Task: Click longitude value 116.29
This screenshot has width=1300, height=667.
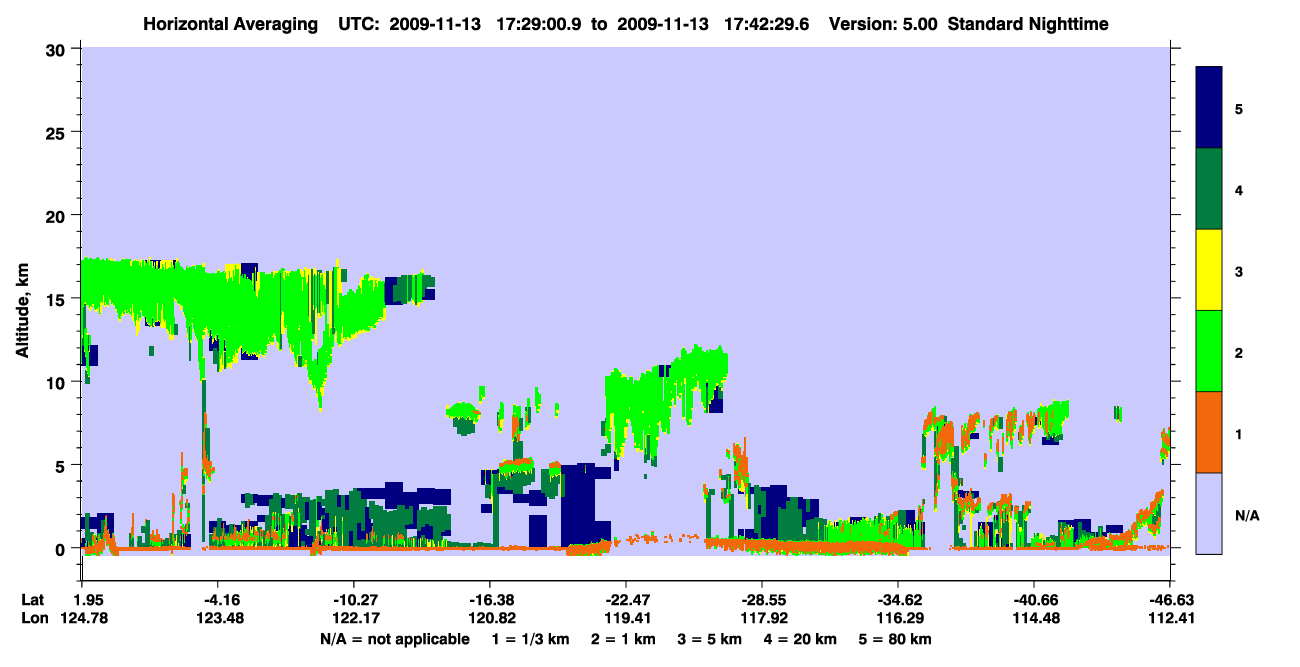Action: [898, 618]
